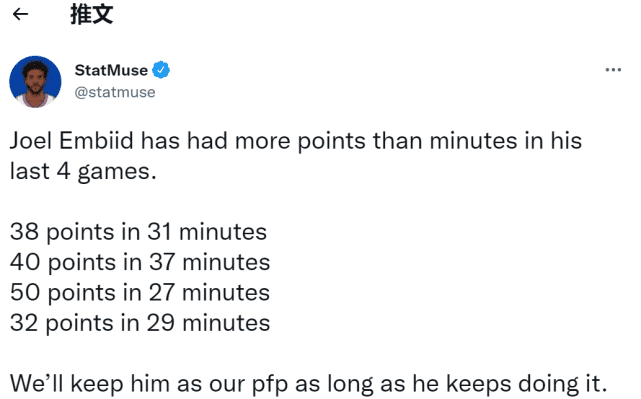Open the three-dot more options menu
This screenshot has height=399, width=641.
point(613,70)
